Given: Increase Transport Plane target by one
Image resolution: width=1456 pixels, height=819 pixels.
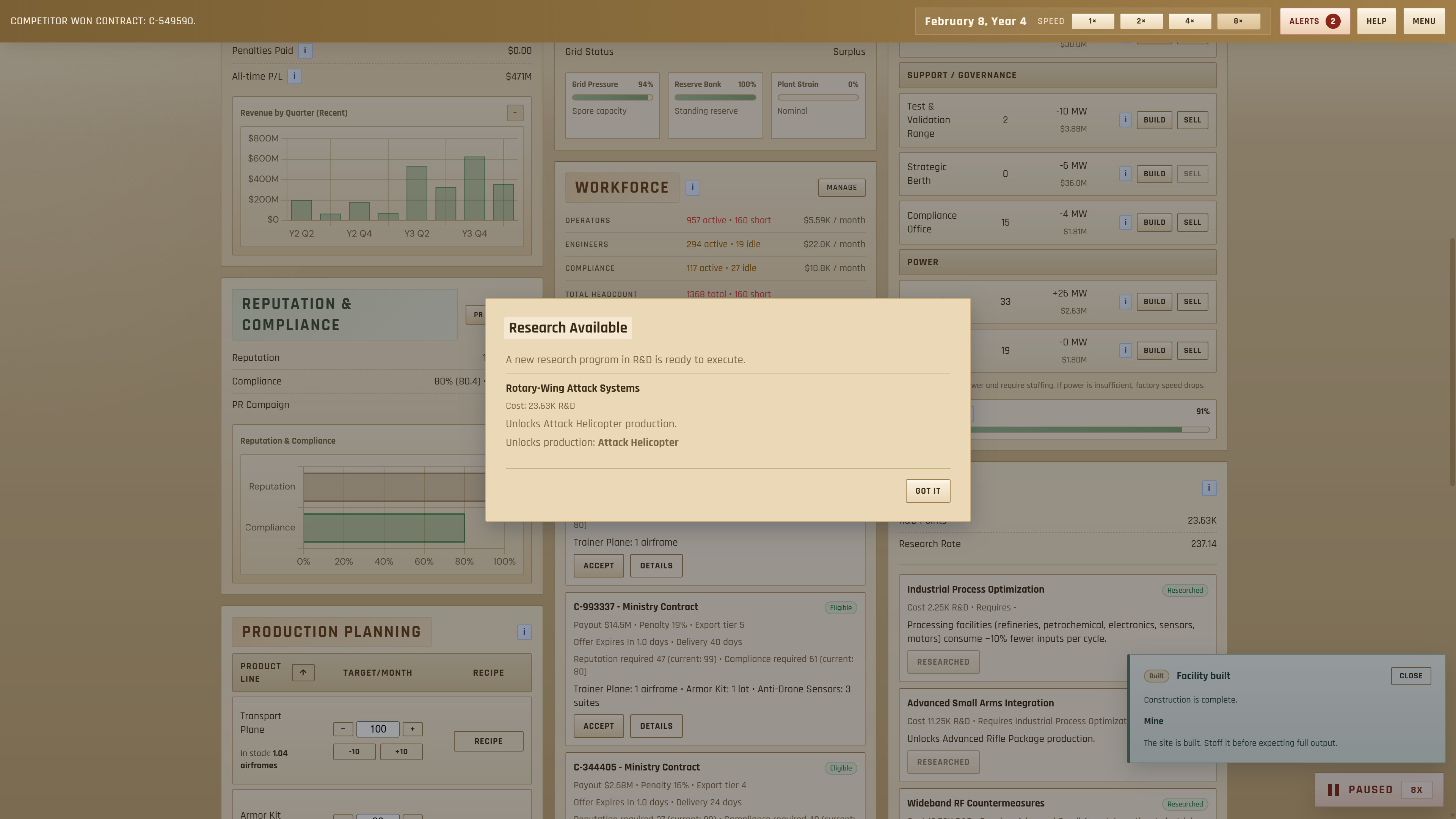Looking at the screenshot, I should [413, 728].
